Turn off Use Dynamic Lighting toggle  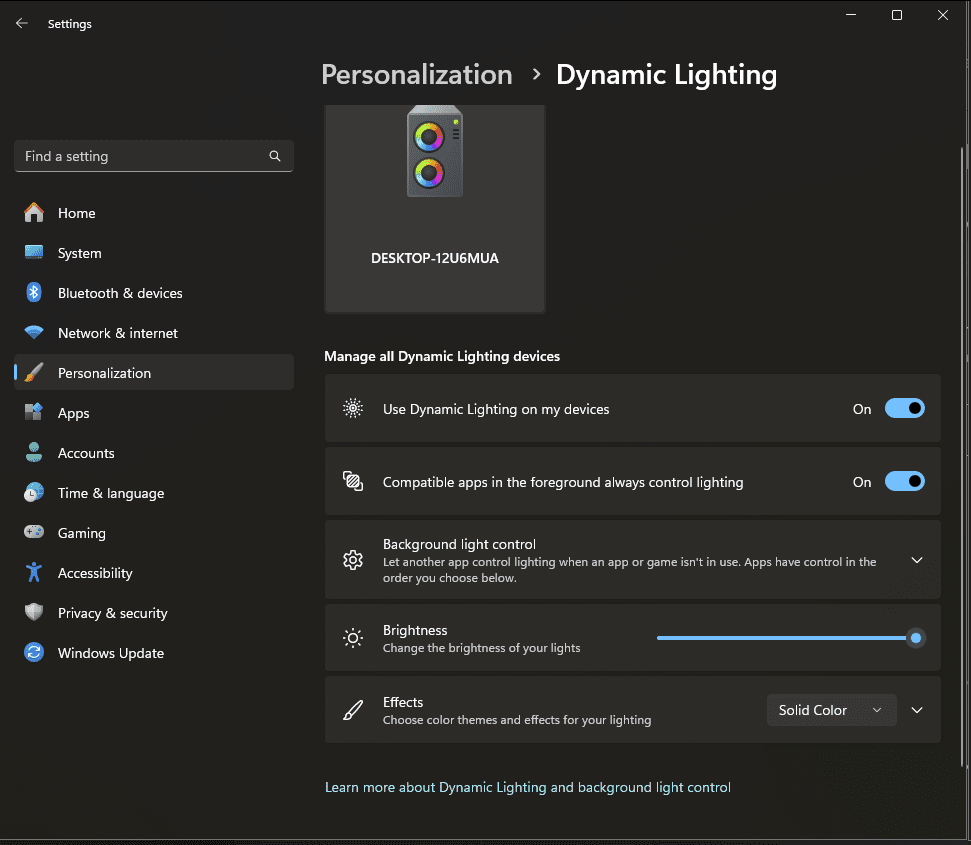[x=904, y=409]
